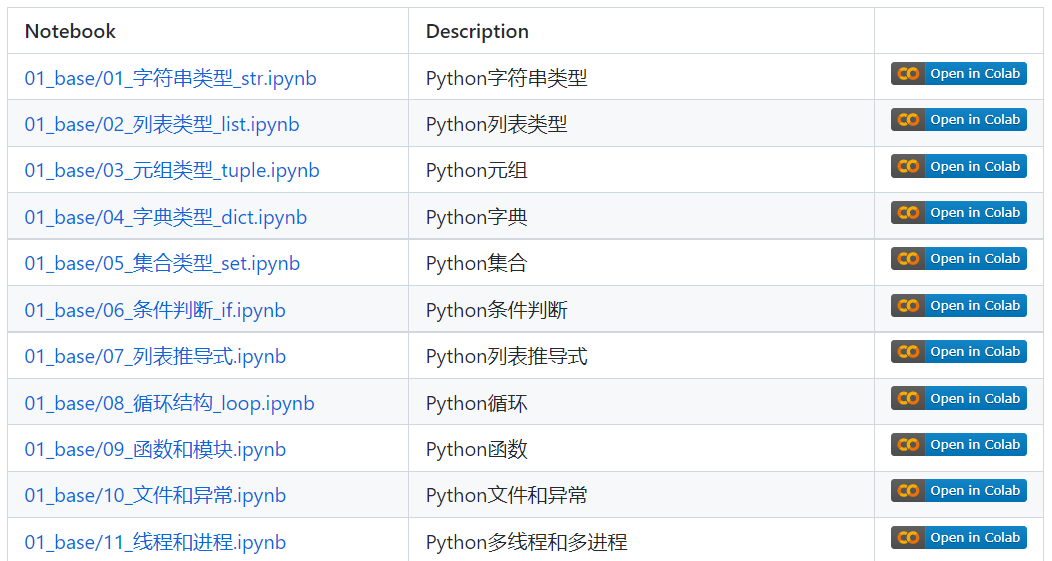Open the 03_元组类型_tuple.ipynb notebook link

(x=172, y=171)
